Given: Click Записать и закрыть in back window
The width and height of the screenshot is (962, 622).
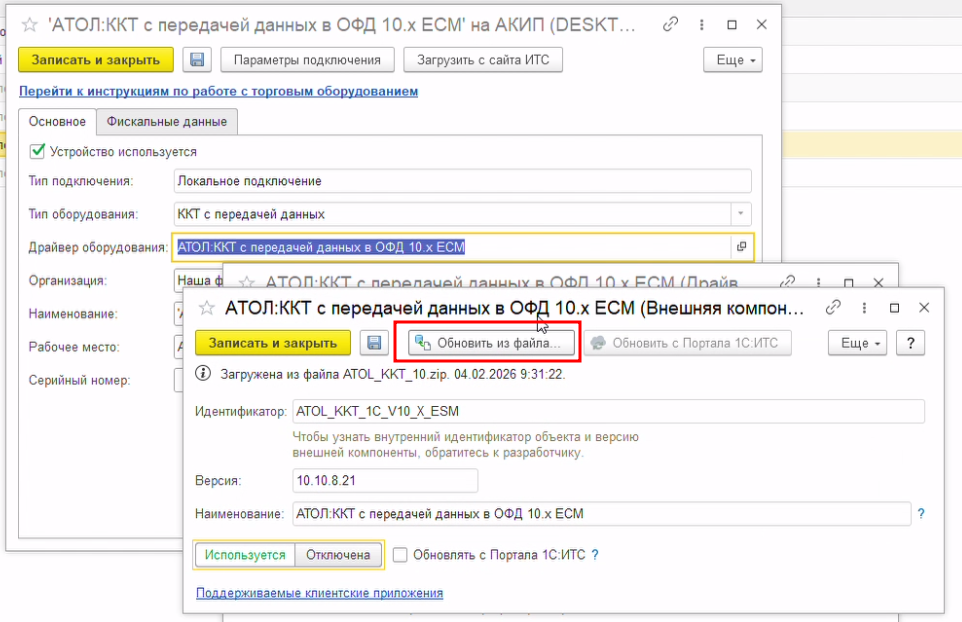Looking at the screenshot, I should (x=96, y=60).
